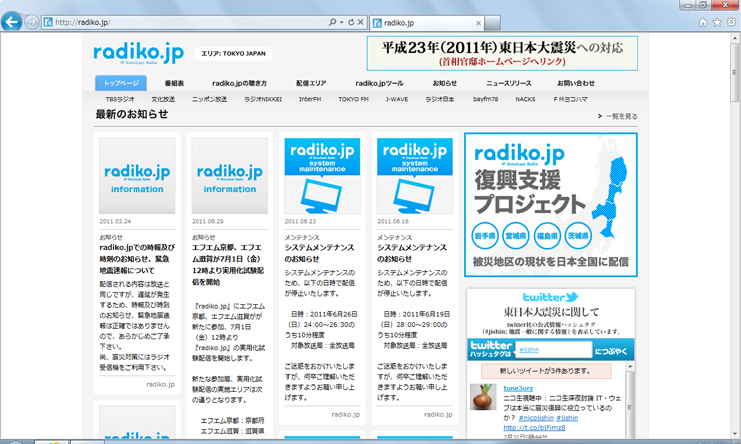Image resolution: width=741 pixels, height=444 pixels.
Task: Click the browser Forward arrow button
Action: [x=31, y=22]
